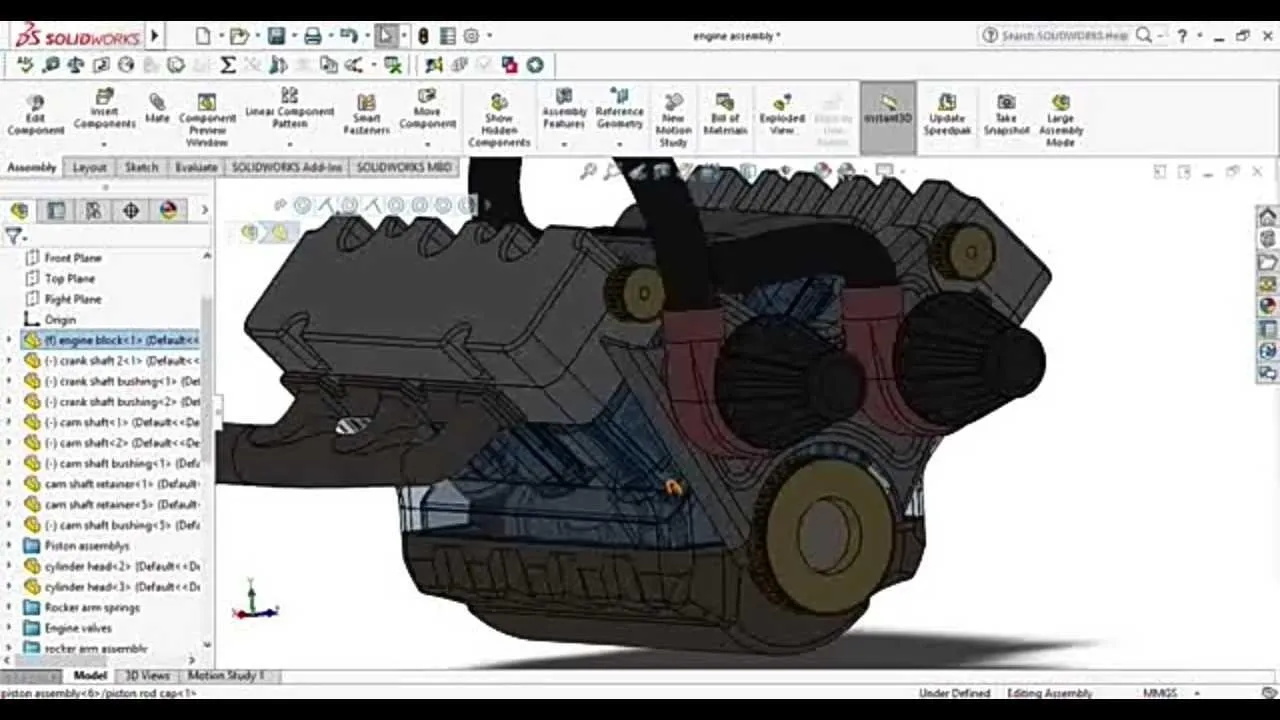Click the Sigma mass properties icon
This screenshot has width=1280, height=720.
point(228,65)
